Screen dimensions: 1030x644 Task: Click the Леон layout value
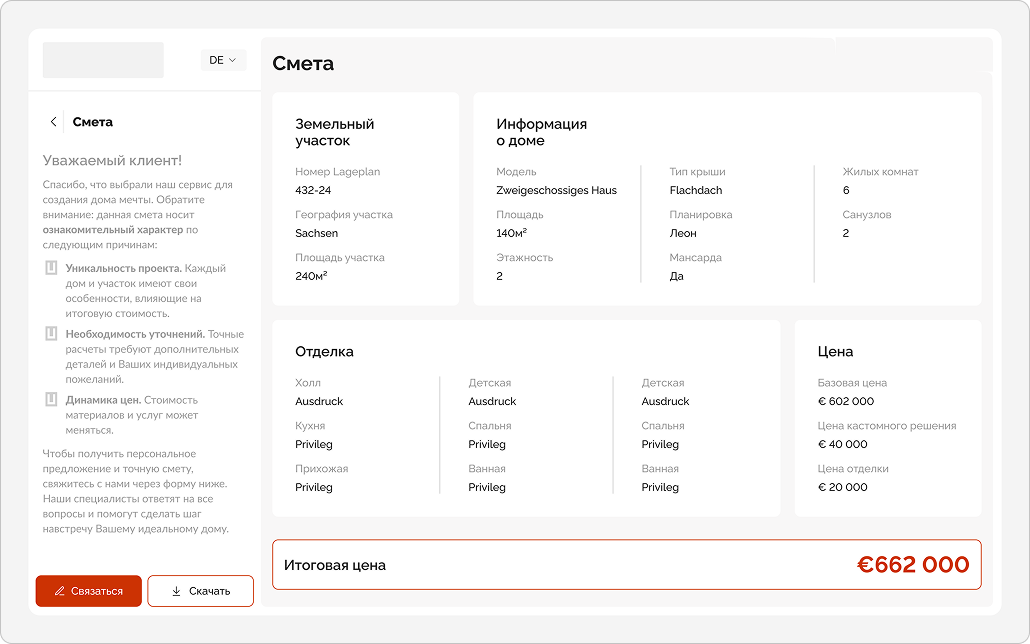click(683, 233)
